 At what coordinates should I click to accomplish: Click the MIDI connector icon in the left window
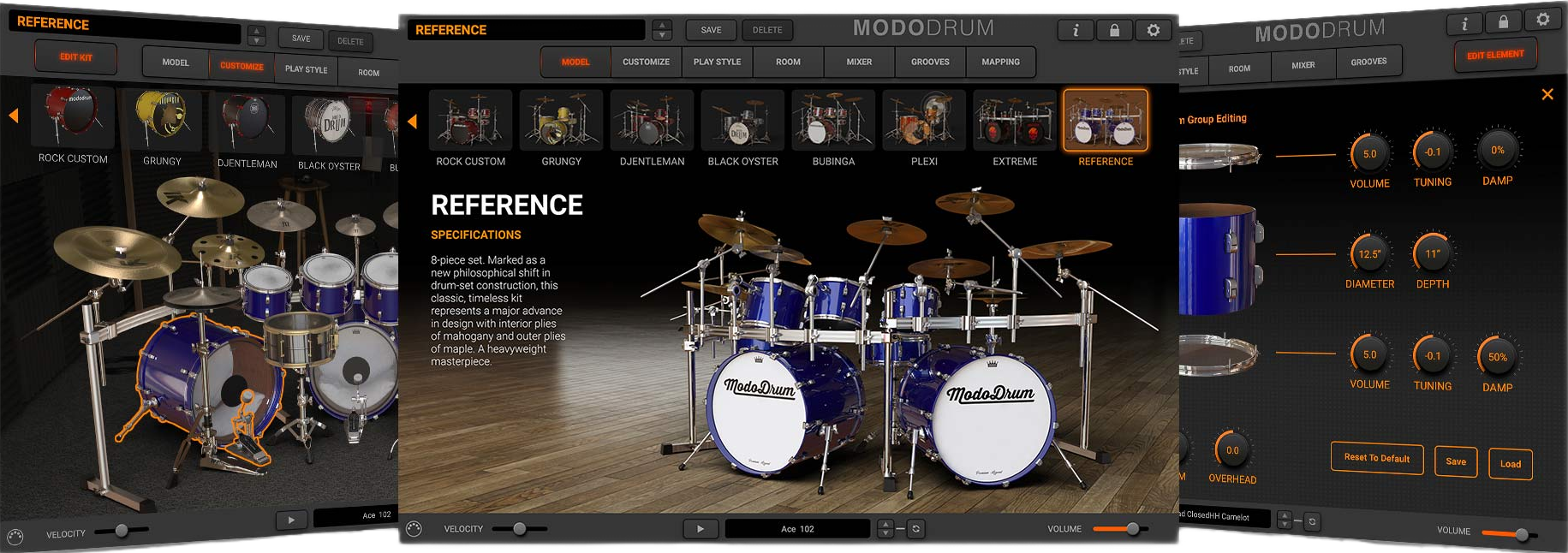tap(15, 538)
